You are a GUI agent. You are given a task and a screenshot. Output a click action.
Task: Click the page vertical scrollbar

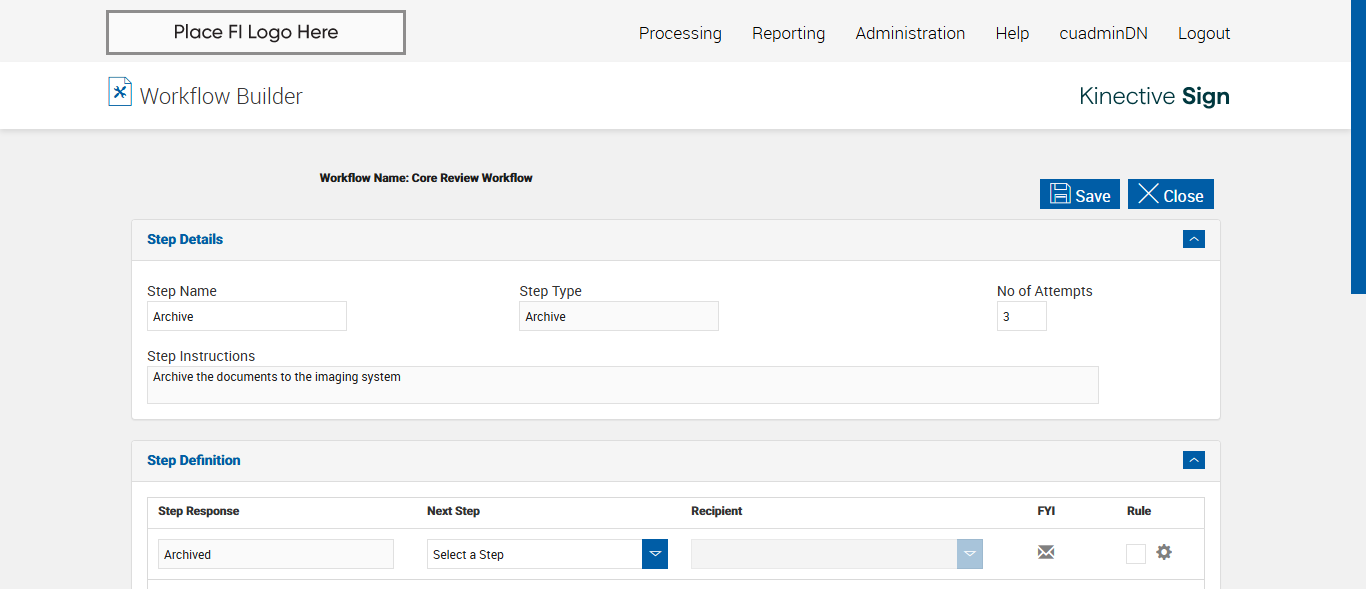(x=1358, y=150)
